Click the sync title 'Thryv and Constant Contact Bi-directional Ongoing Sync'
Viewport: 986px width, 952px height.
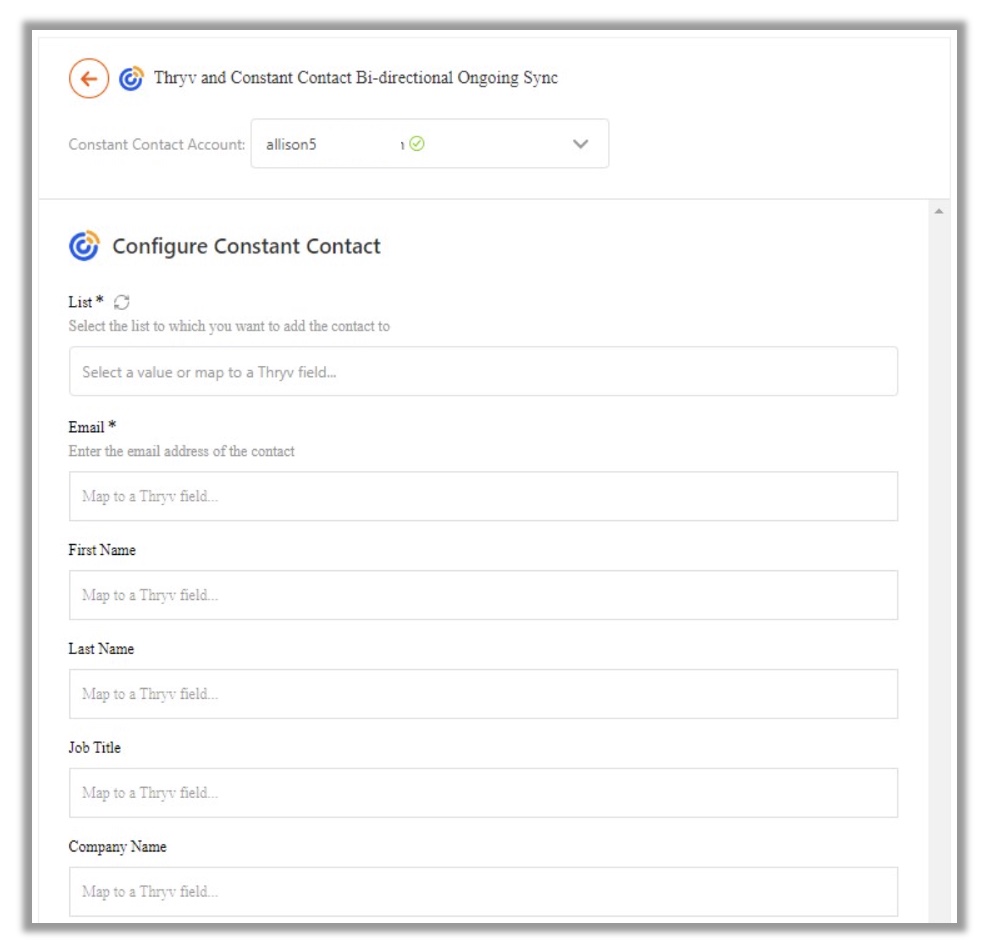355,78
